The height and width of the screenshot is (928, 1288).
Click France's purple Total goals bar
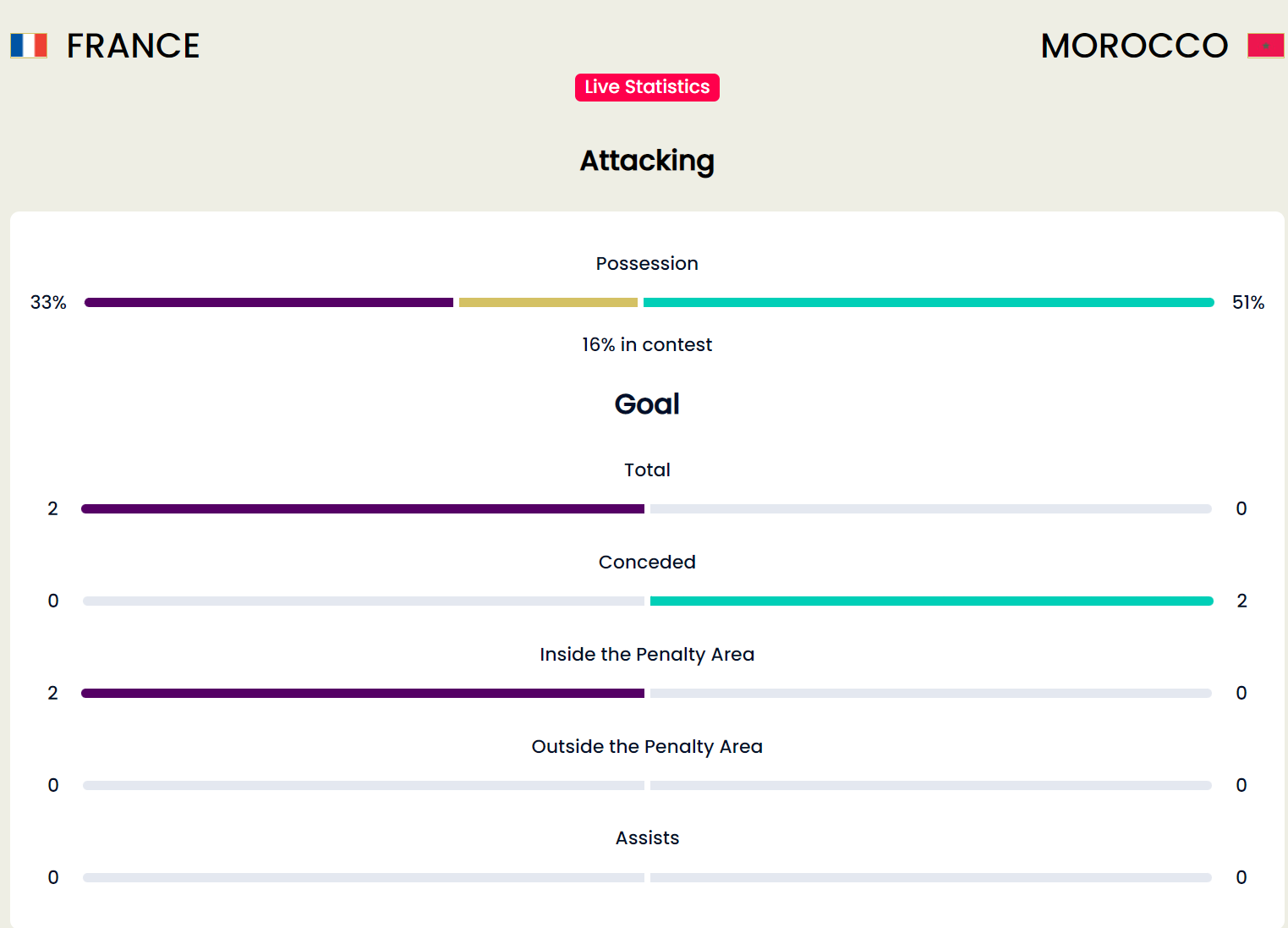coord(363,508)
